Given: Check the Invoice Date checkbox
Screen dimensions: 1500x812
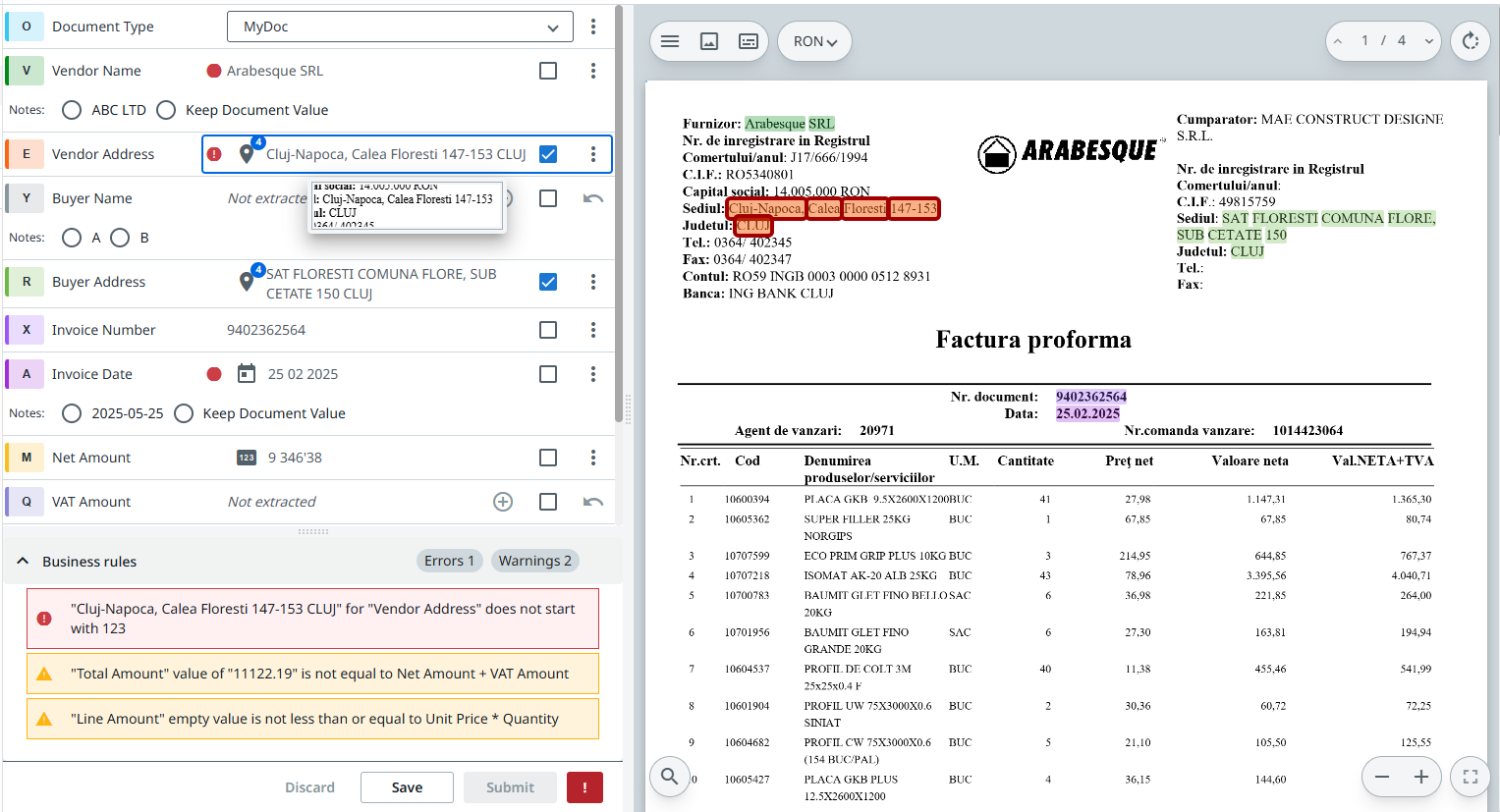Looking at the screenshot, I should coord(548,374).
